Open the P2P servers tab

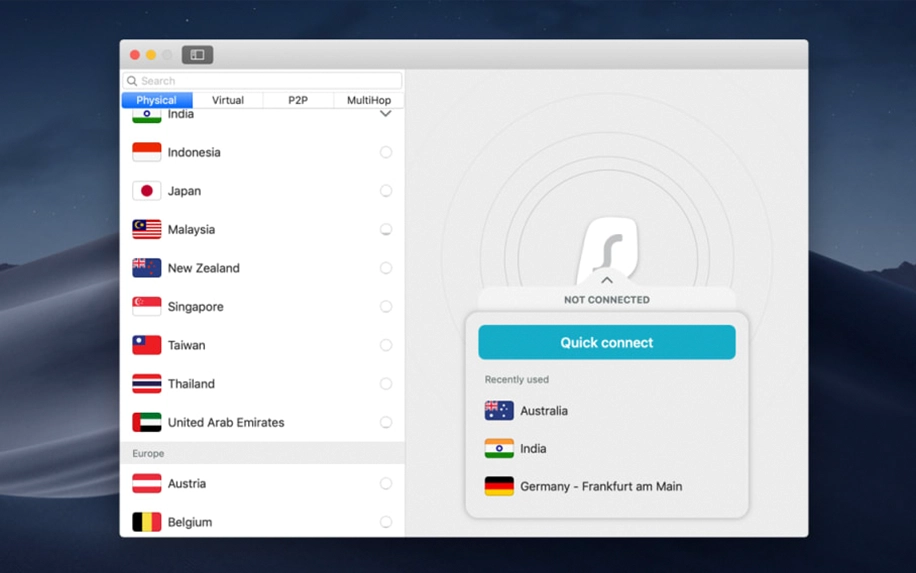point(298,100)
